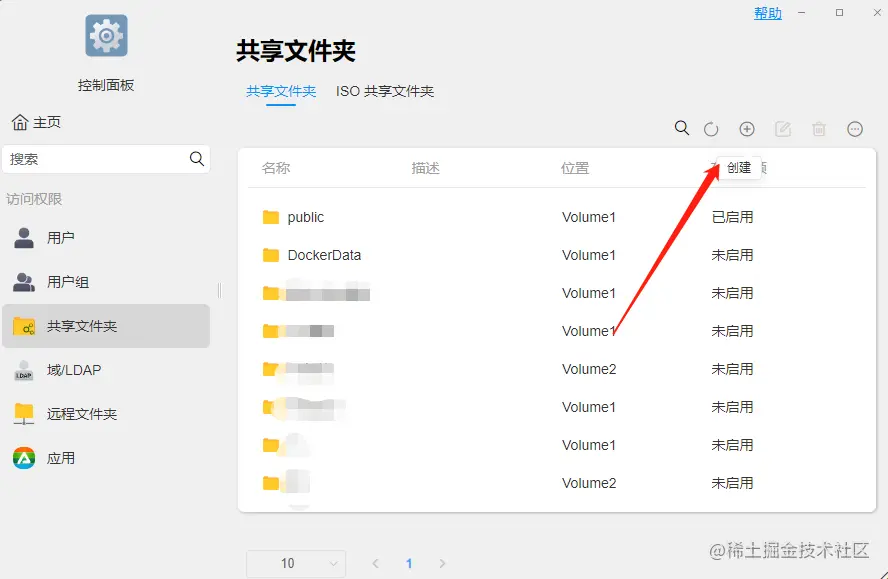
Task: Select page number 1
Action: click(x=409, y=563)
